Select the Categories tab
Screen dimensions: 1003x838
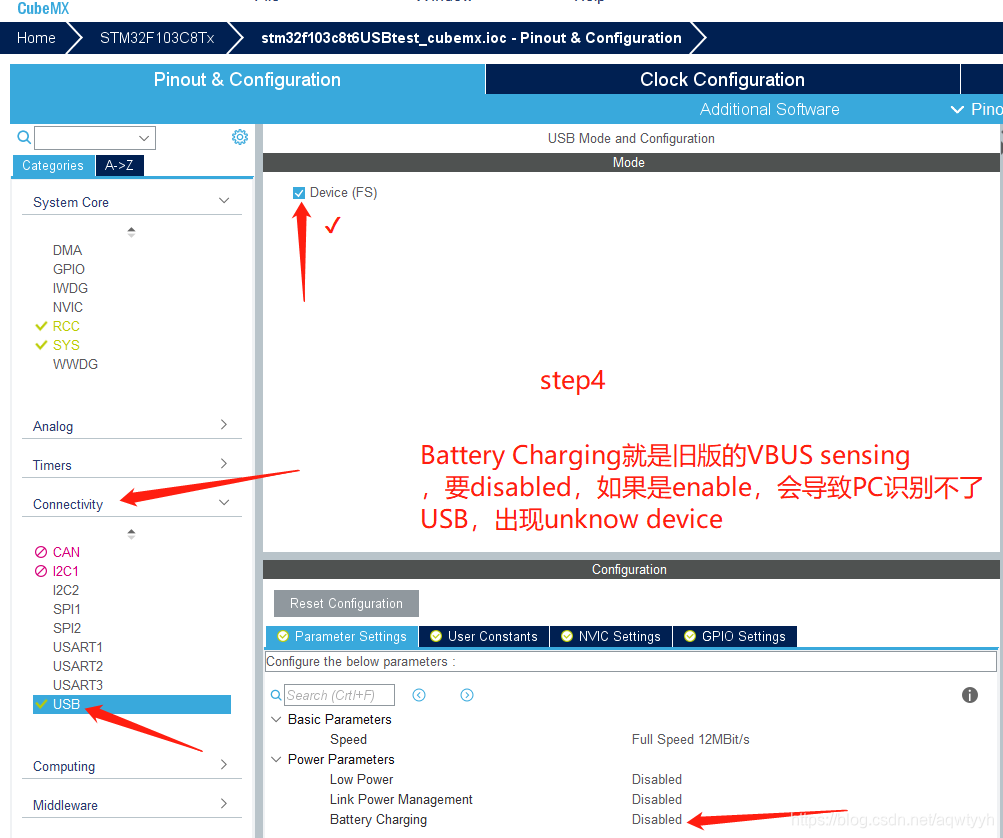tap(53, 165)
